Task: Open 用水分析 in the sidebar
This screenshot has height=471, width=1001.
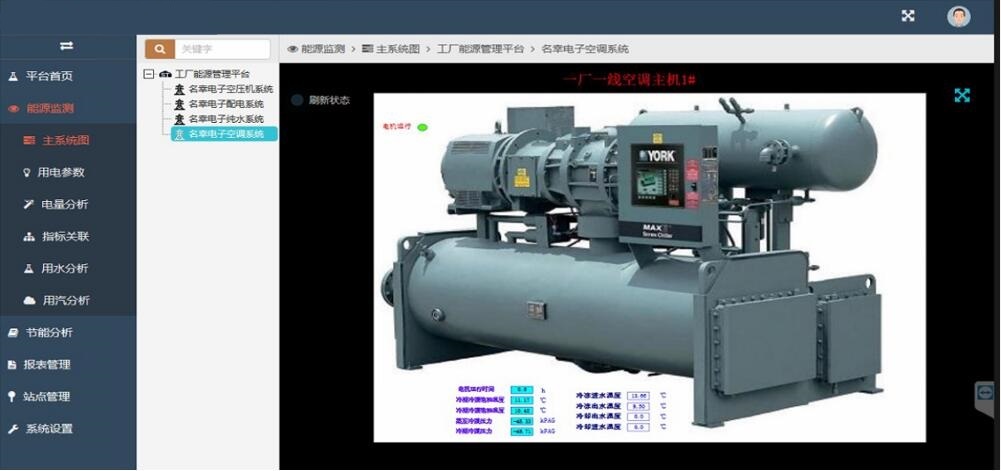Action: (x=64, y=269)
